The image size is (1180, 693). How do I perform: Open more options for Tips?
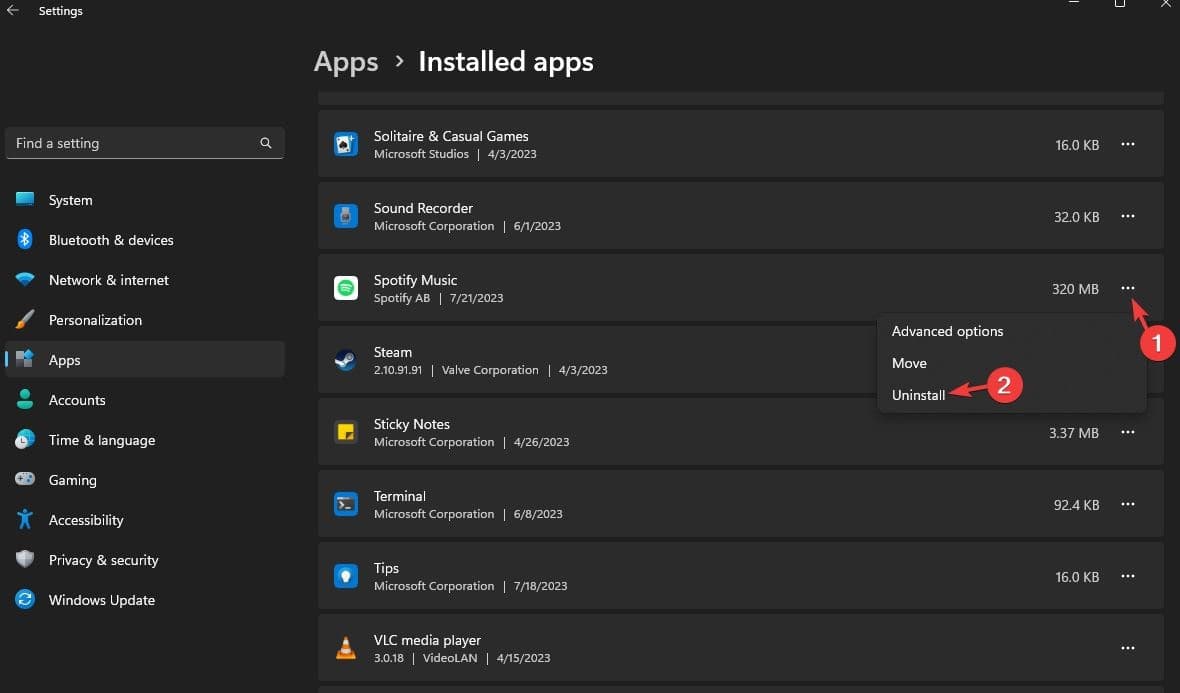1127,576
